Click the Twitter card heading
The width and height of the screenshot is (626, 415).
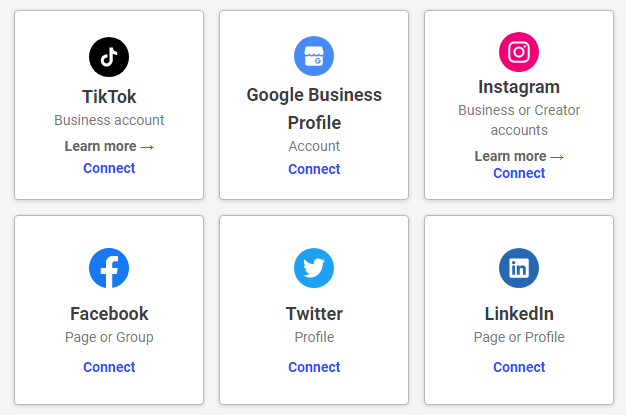tap(314, 314)
